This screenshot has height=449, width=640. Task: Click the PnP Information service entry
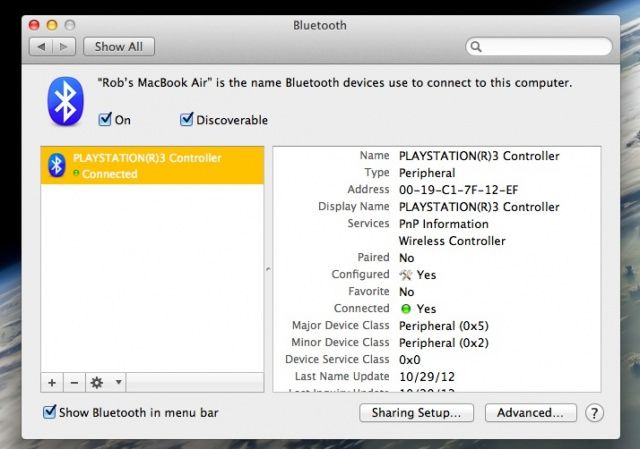pos(444,224)
